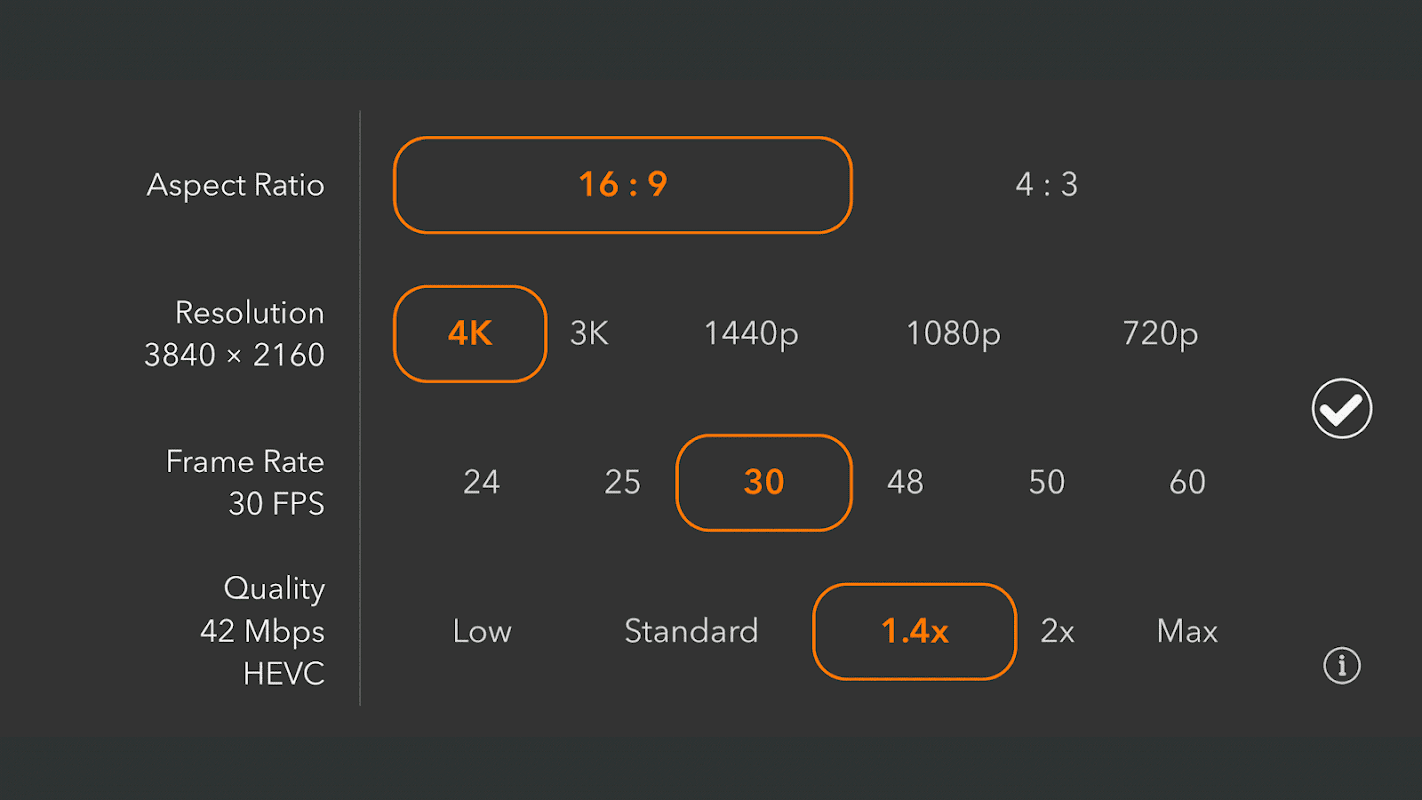Choose Max quality bitrate
Screen dimensions: 1422x800
click(1187, 632)
